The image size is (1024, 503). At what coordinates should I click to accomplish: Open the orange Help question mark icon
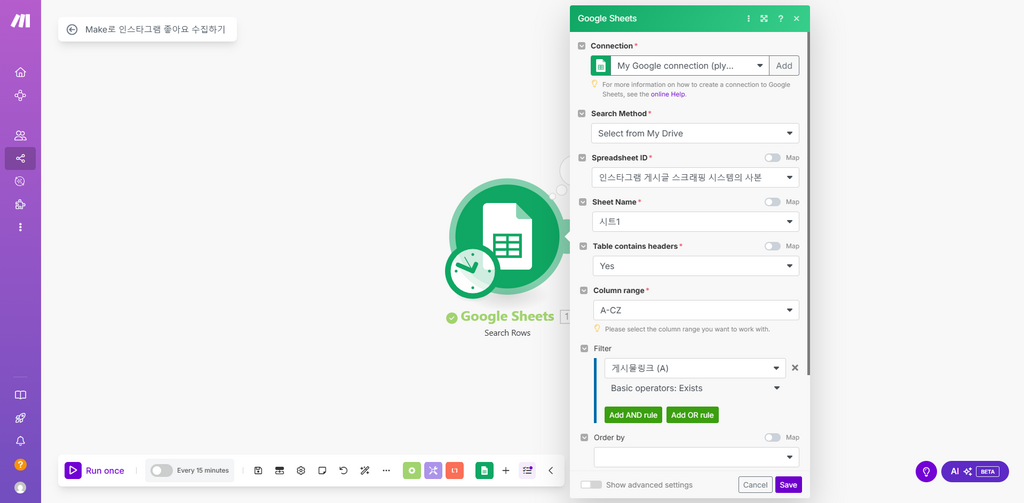[x=20, y=464]
